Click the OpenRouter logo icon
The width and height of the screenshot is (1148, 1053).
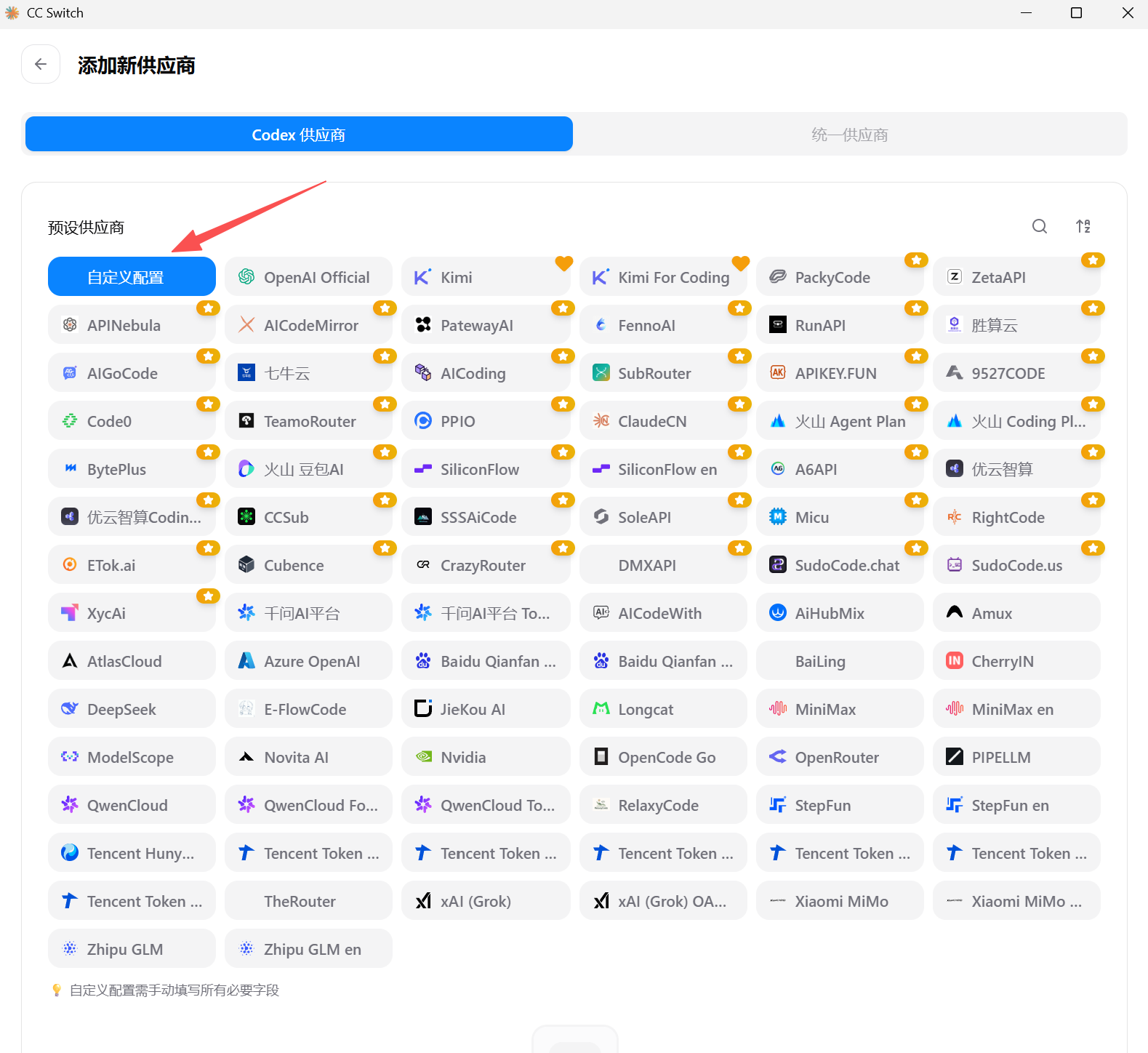tap(778, 757)
